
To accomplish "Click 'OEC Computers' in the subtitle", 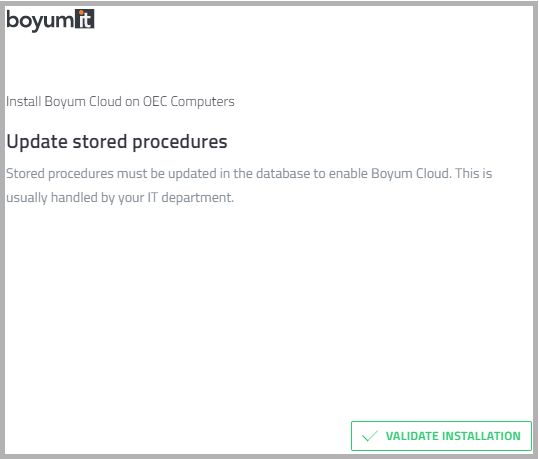I will (x=189, y=102).
